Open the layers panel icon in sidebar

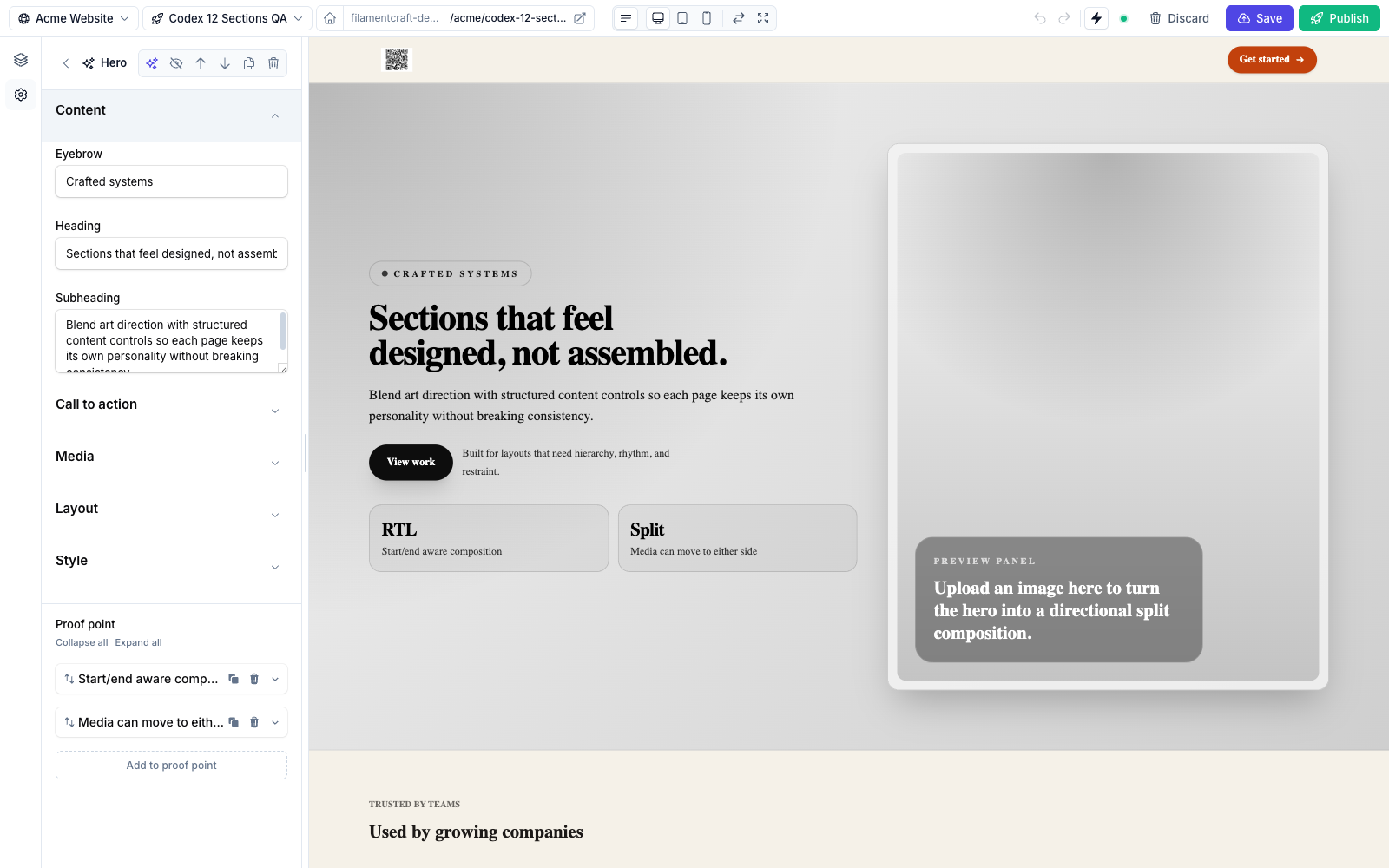pos(21,60)
